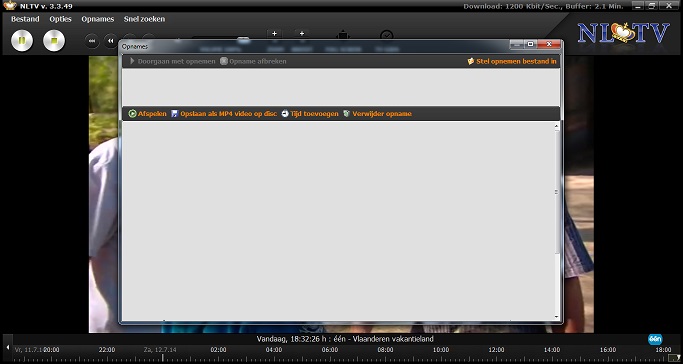The width and height of the screenshot is (683, 364).
Task: Open the Bestand menu
Action: click(25, 19)
